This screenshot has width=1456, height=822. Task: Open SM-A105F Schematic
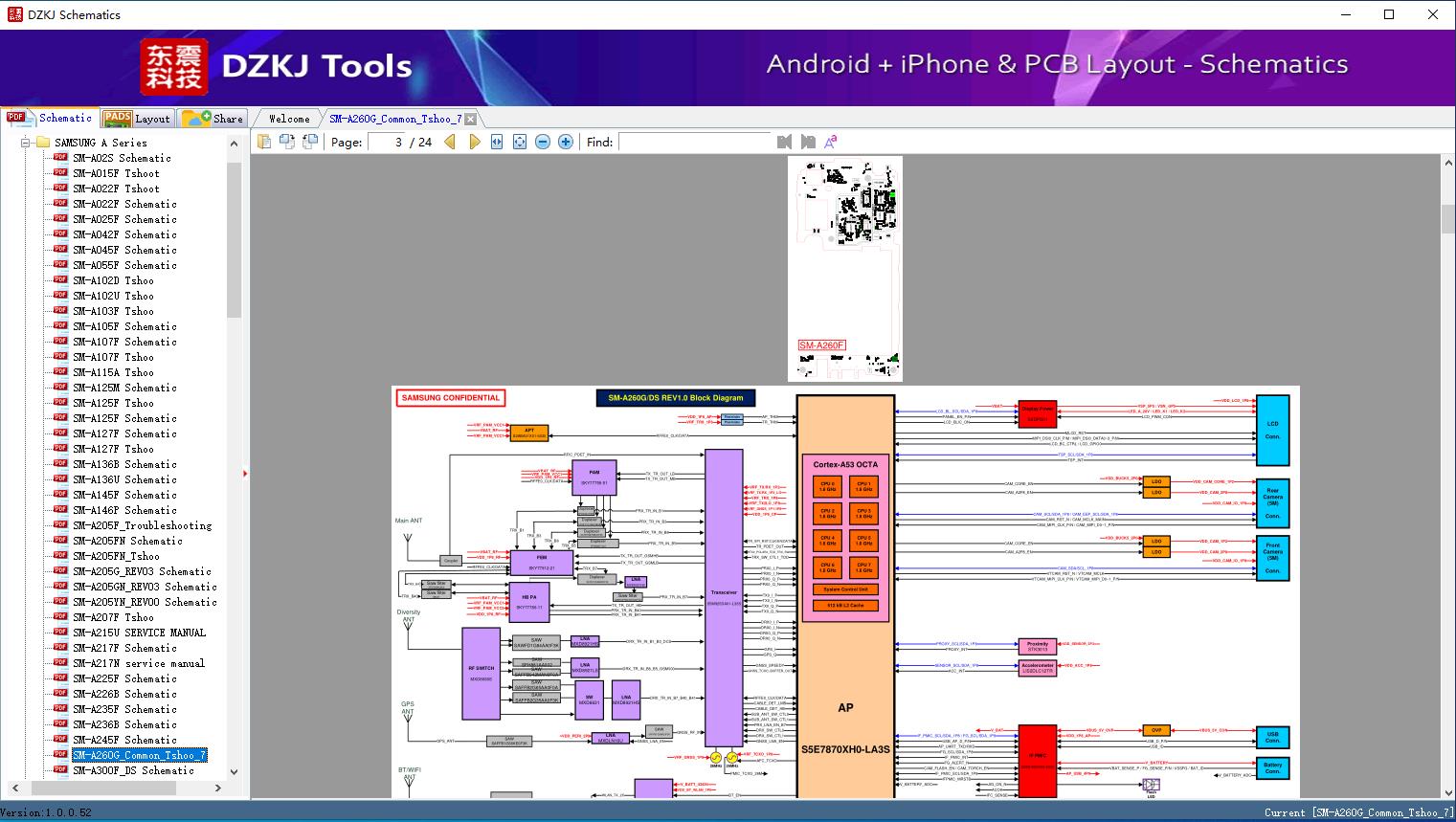pyautogui.click(x=124, y=326)
